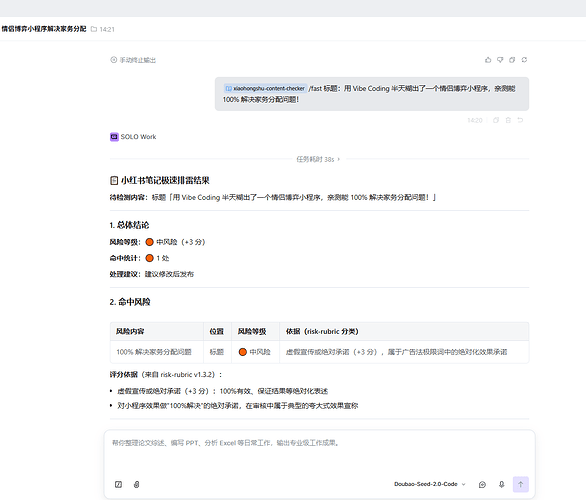Click the undo arrow under the user message
Viewport: 586px width, 500px height.
520,120
